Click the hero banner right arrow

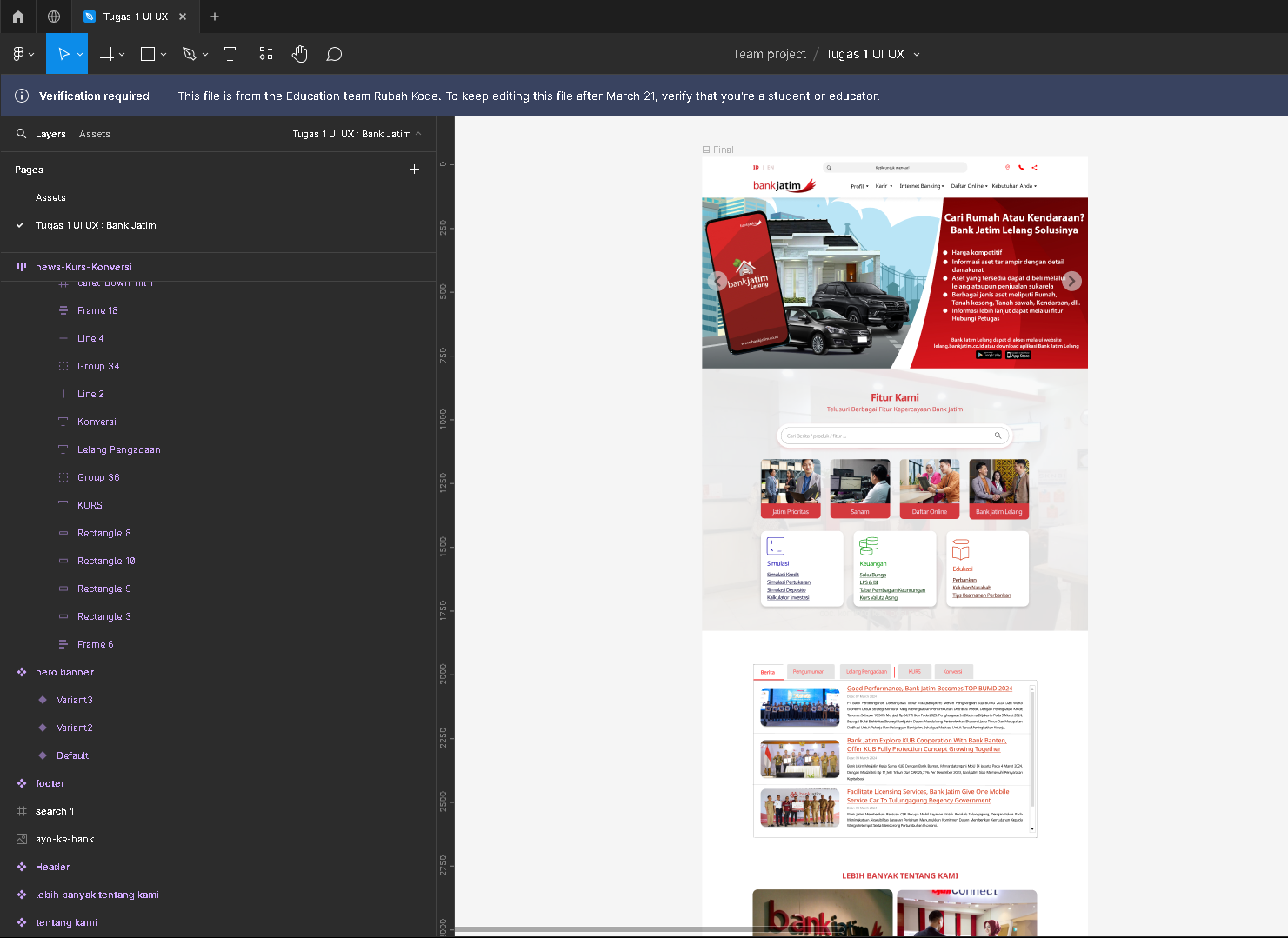pos(1071,281)
